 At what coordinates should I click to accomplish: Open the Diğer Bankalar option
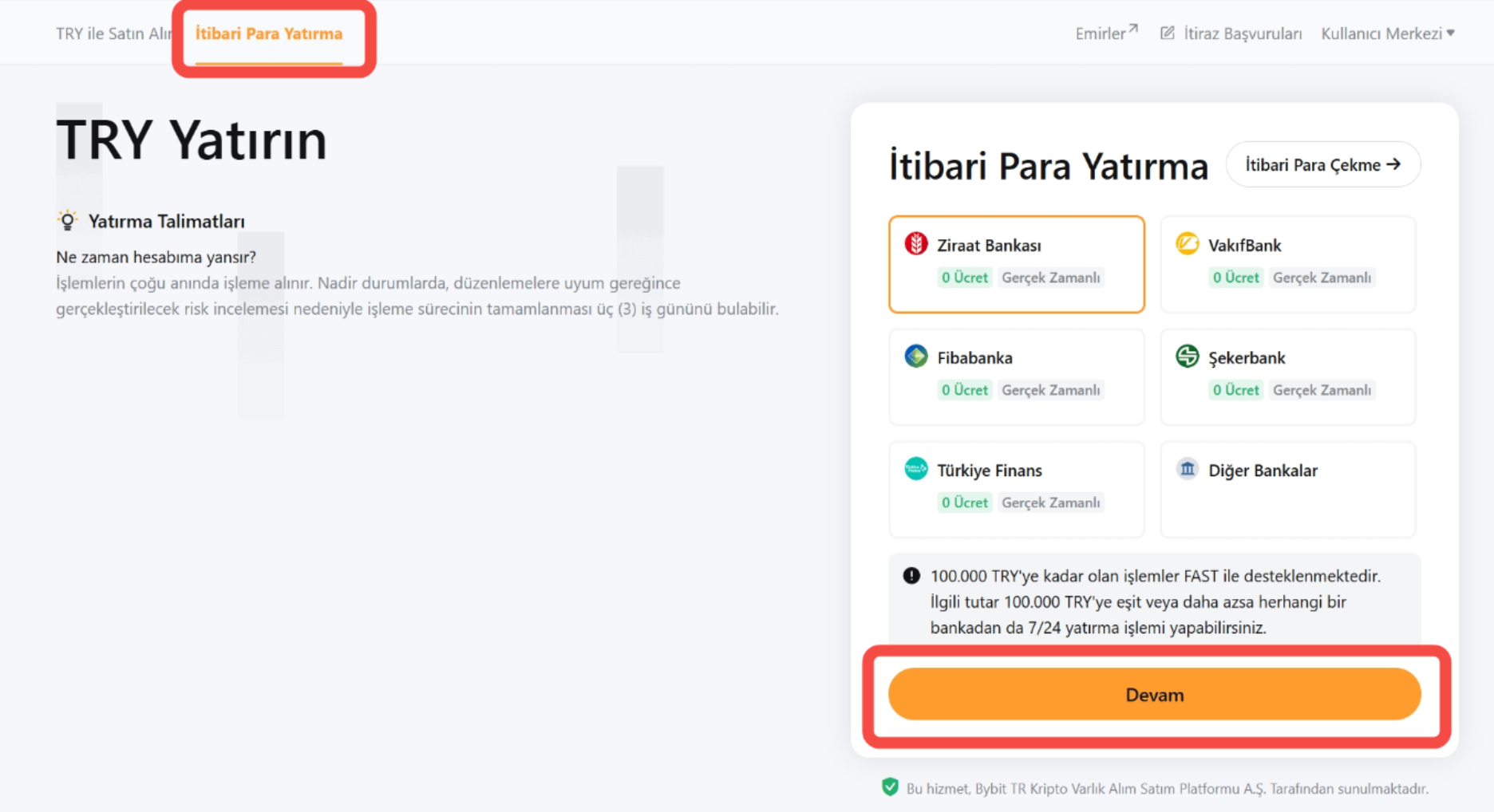[1287, 489]
